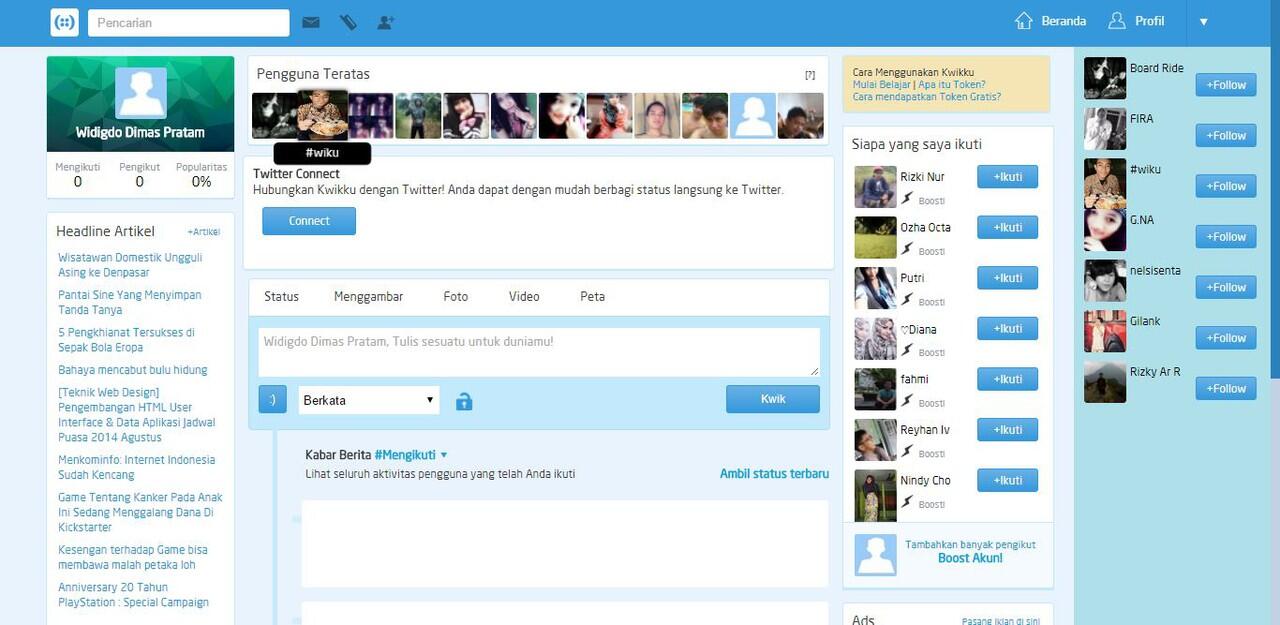1280x625 pixels.
Task: Click Pasang Iklan di sini link
Action: [1000, 621]
